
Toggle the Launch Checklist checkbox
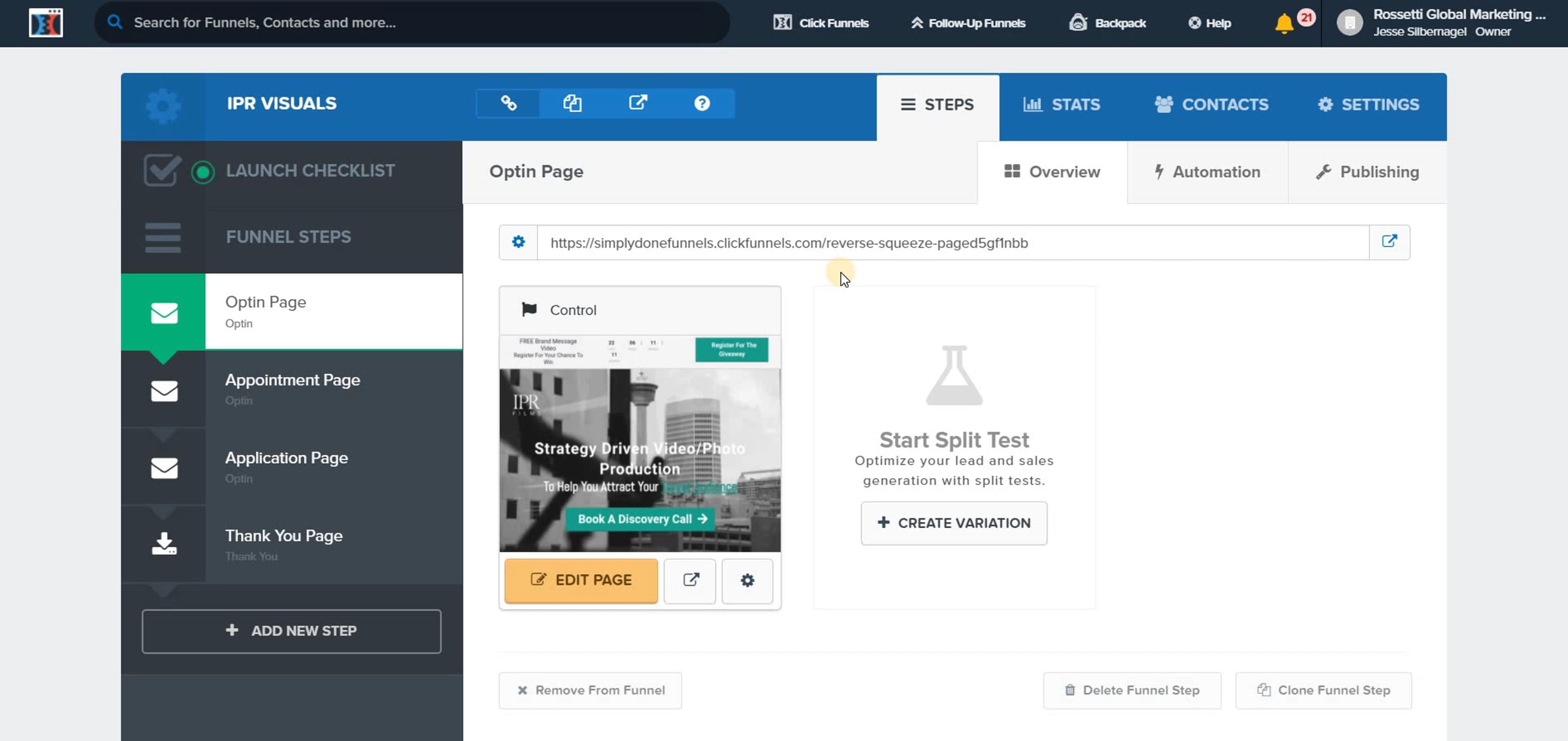point(161,171)
